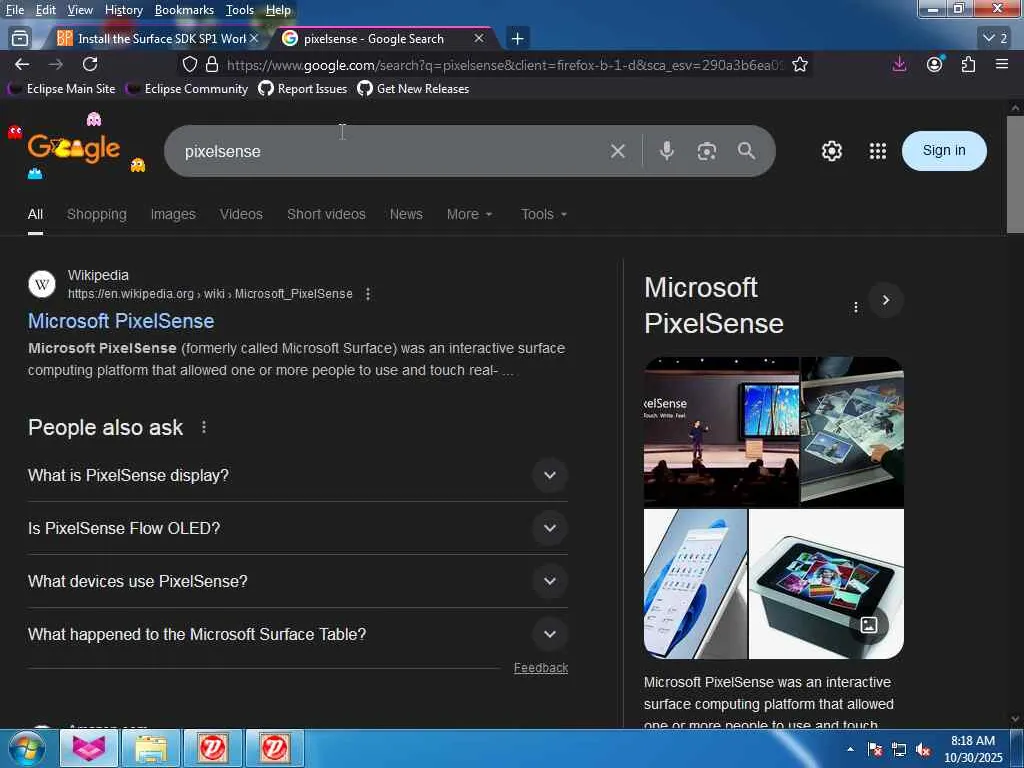
Task: Open the File menu
Action: [x=14, y=10]
